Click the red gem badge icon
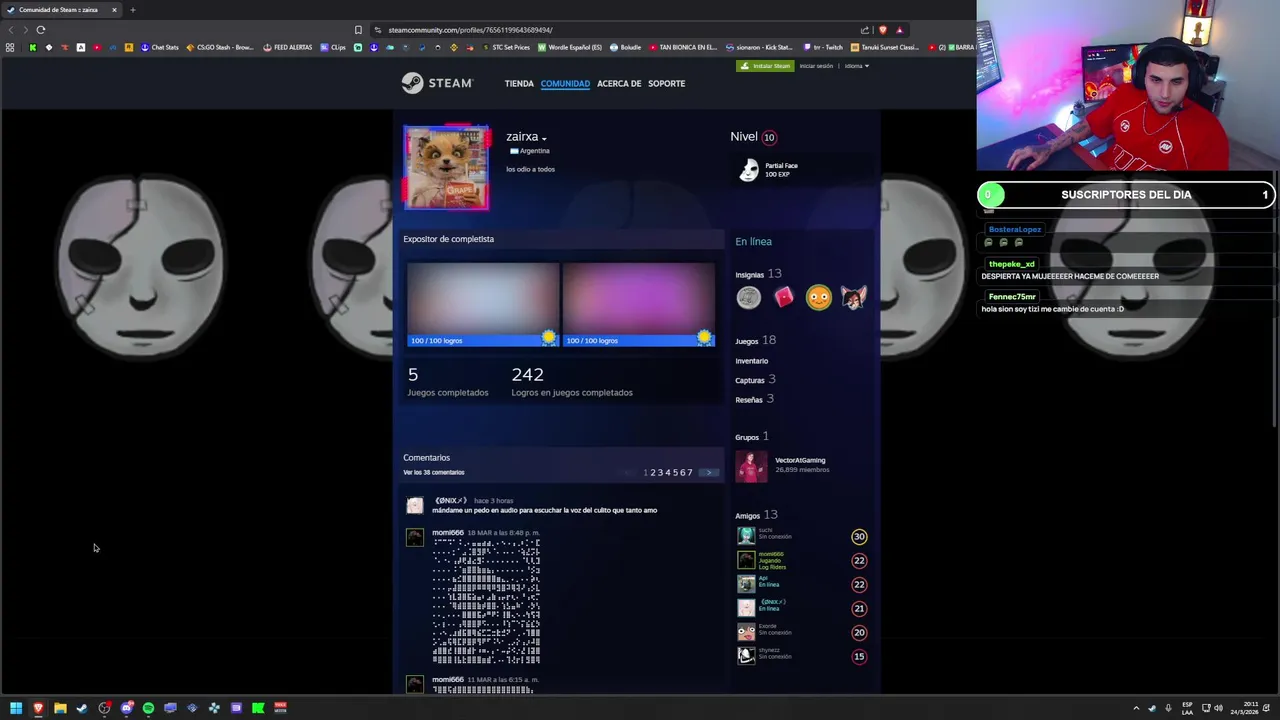The width and height of the screenshot is (1280, 720). pyautogui.click(x=784, y=297)
